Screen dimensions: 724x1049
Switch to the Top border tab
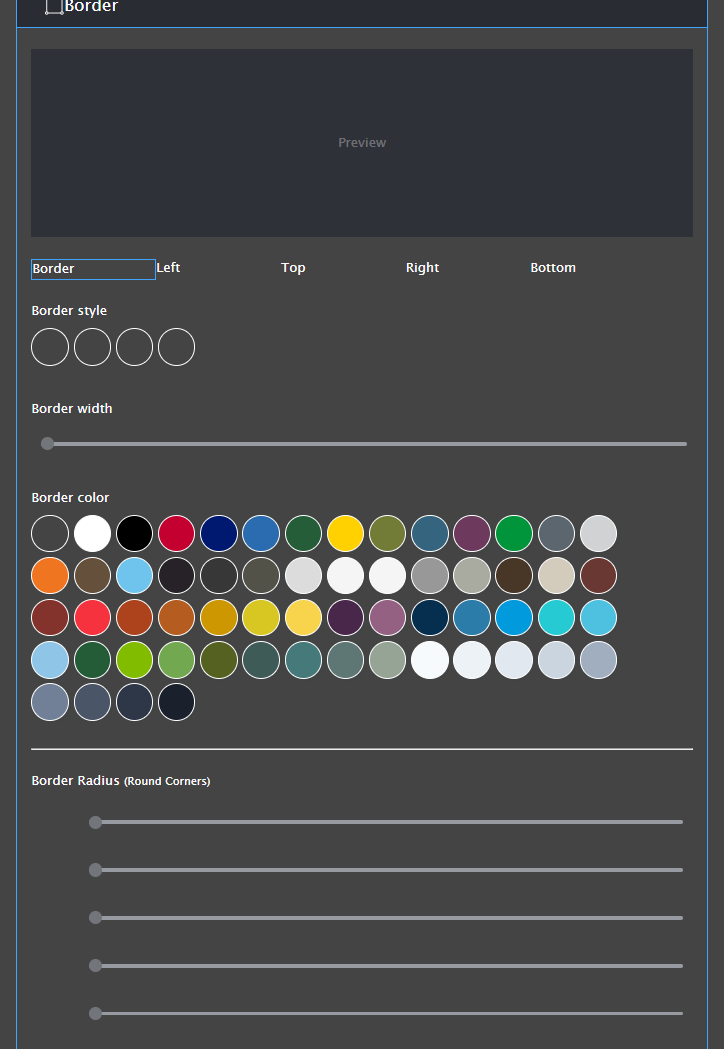pyautogui.click(x=293, y=268)
